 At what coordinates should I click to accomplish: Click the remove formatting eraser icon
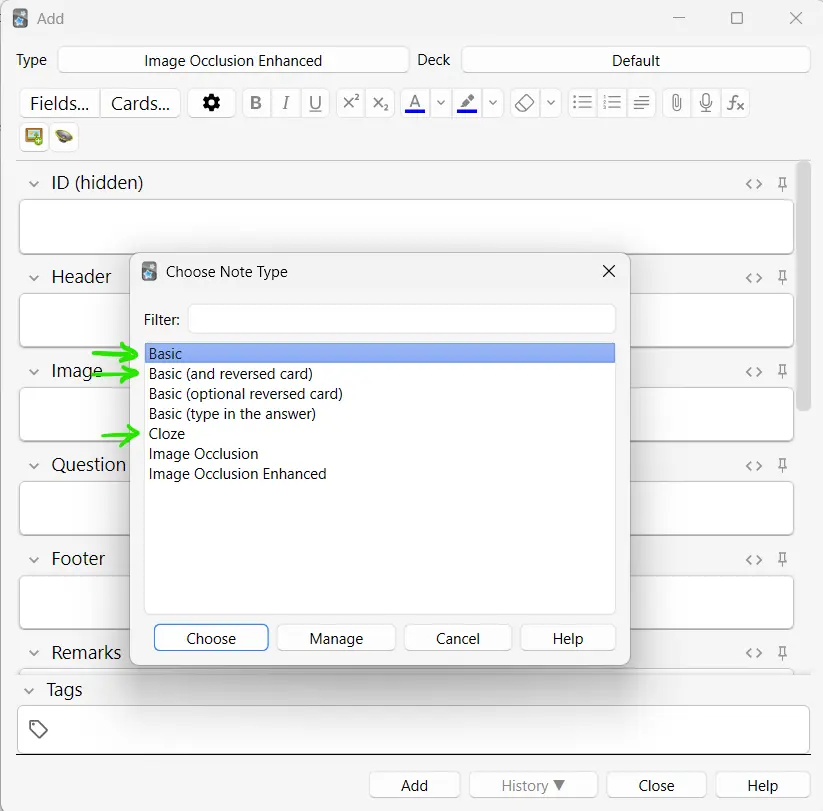524,103
